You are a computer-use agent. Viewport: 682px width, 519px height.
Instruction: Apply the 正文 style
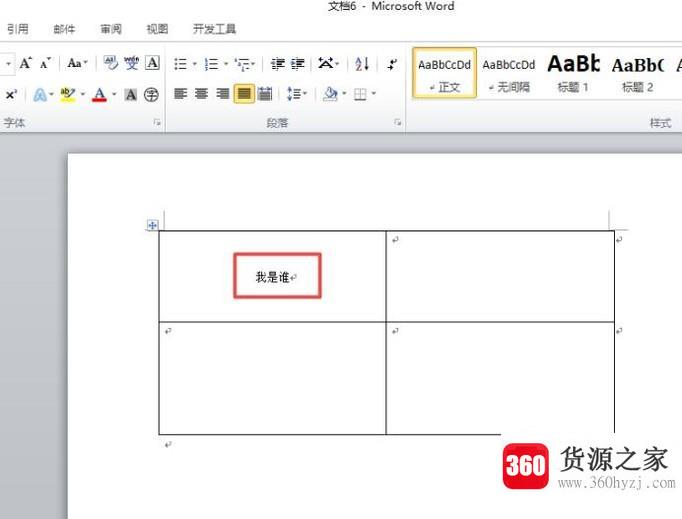tap(445, 73)
